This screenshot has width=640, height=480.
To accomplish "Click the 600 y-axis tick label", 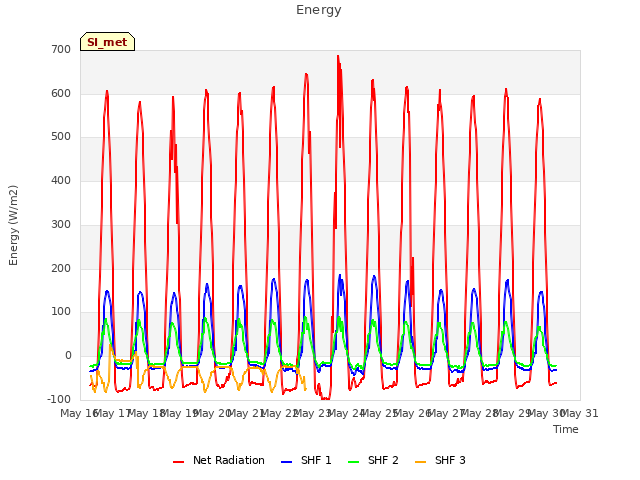I will (61, 93).
